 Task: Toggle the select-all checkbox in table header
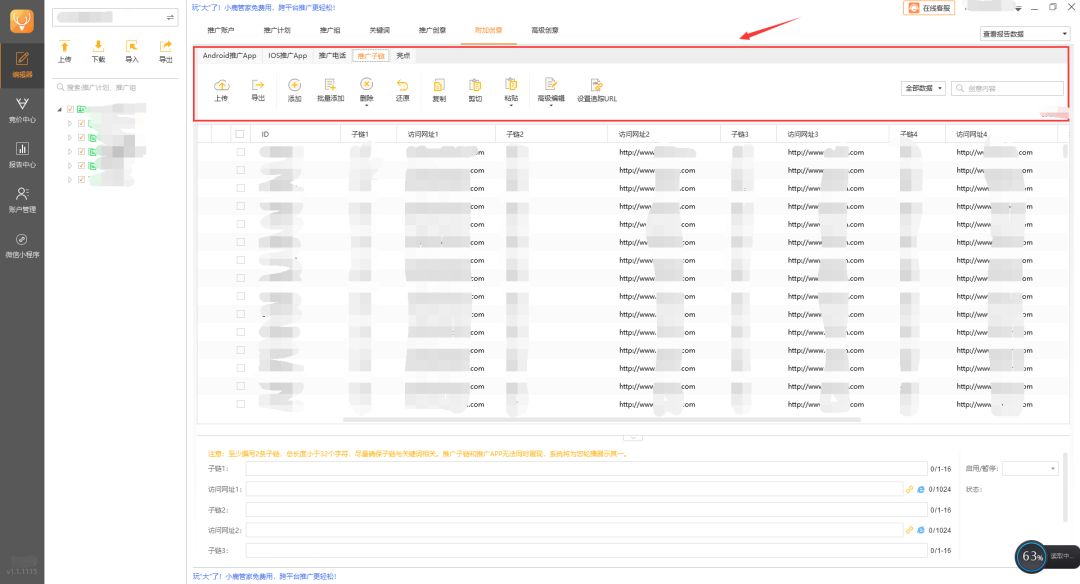pos(240,134)
